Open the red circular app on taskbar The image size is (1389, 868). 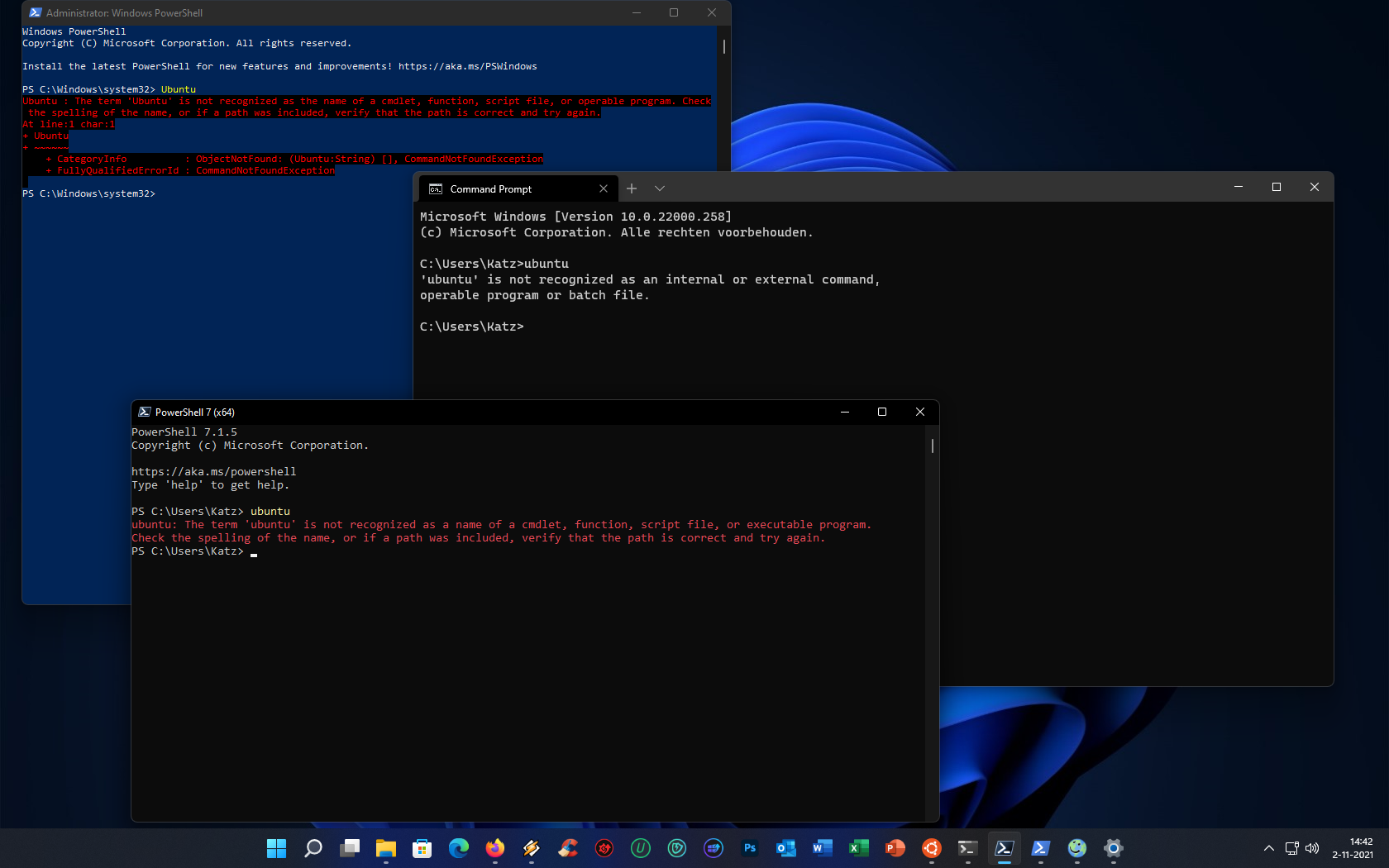coord(604,848)
